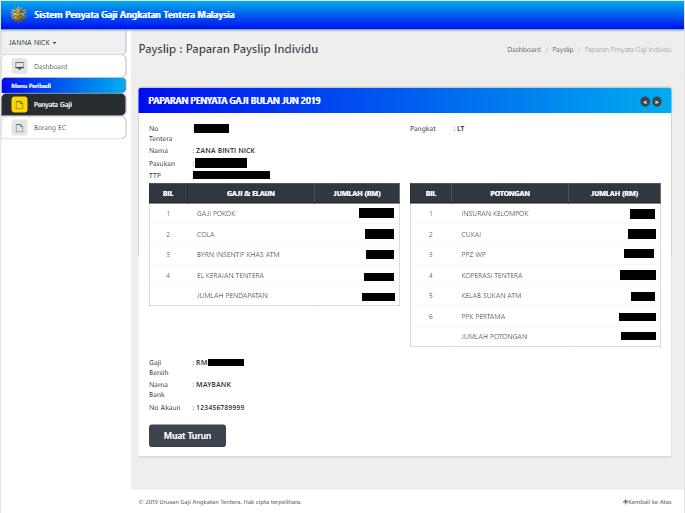The image size is (685, 513).
Task: Click the POTONGAN column header
Action: 509,194
